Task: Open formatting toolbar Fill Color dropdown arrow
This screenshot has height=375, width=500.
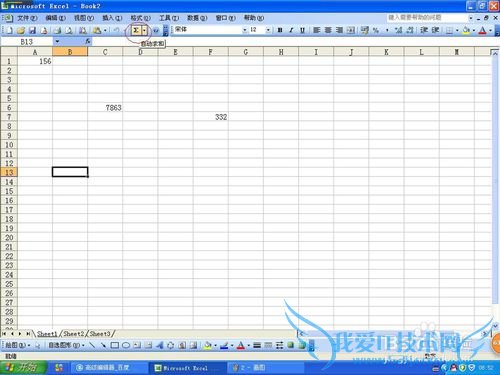Action: 474,30
